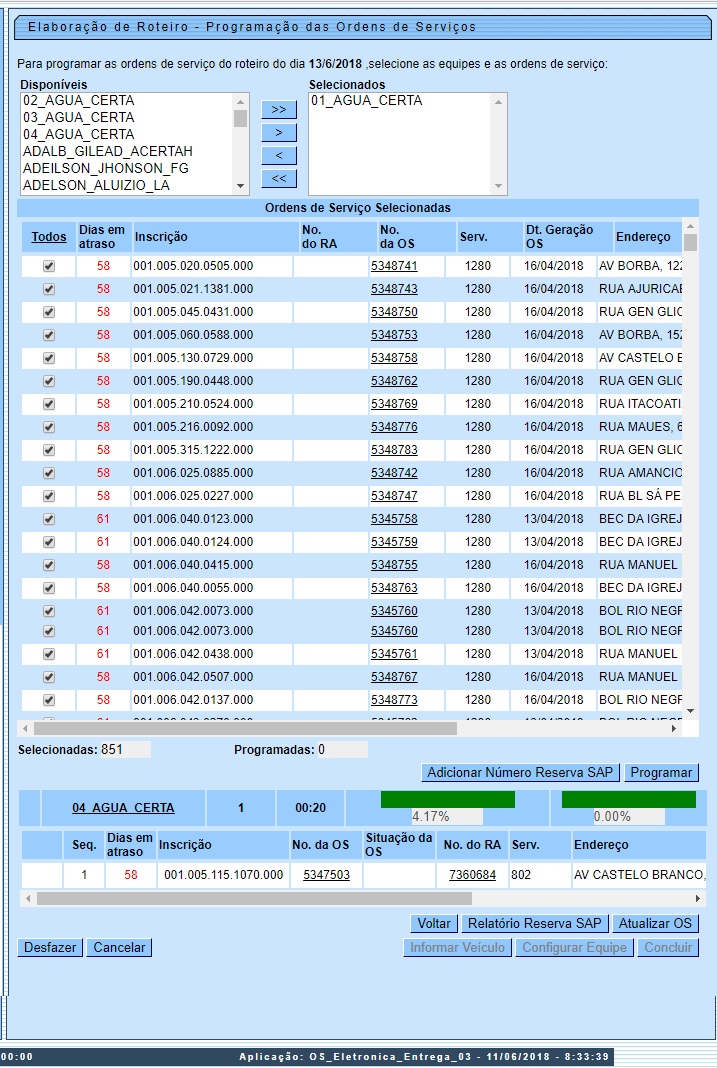Screen dimensions: 717x1068
Task: Click the move selected right (>) button
Action: (279, 132)
